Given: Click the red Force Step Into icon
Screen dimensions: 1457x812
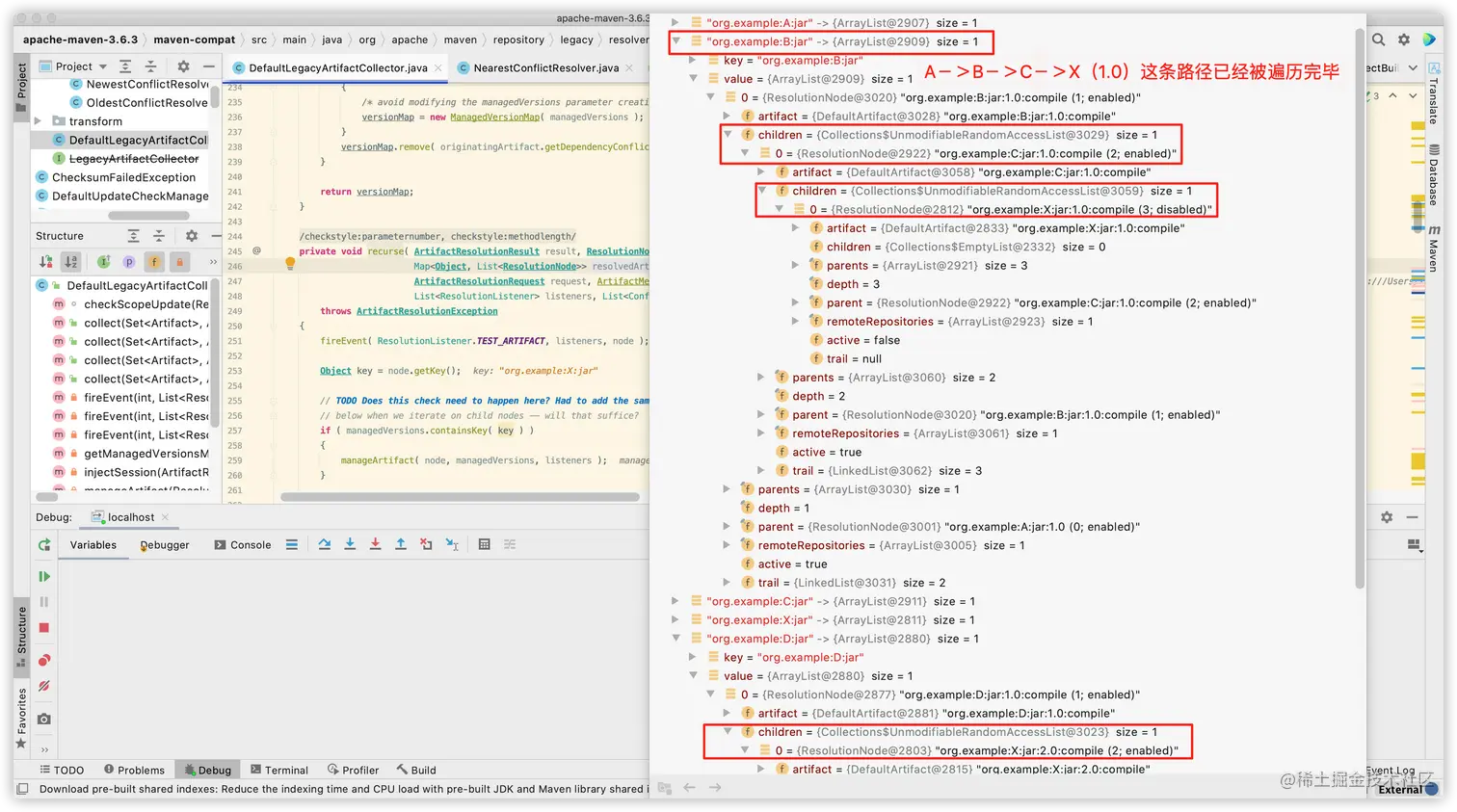Looking at the screenshot, I should (376, 544).
